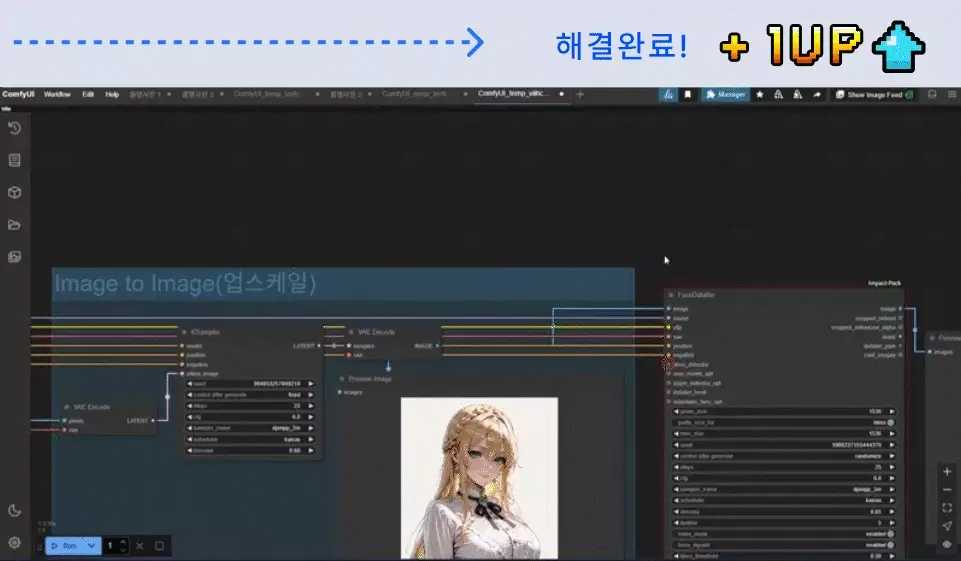Decrease KSampler cfg with left arrow
Screen dimensions: 961x561
190,417
